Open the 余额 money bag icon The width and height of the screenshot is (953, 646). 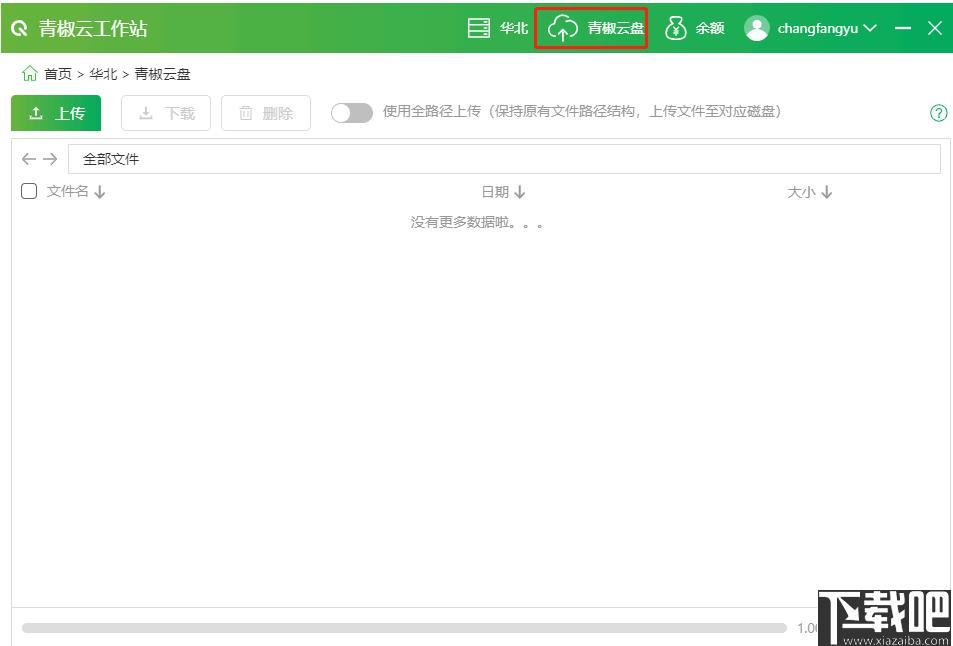tap(676, 28)
